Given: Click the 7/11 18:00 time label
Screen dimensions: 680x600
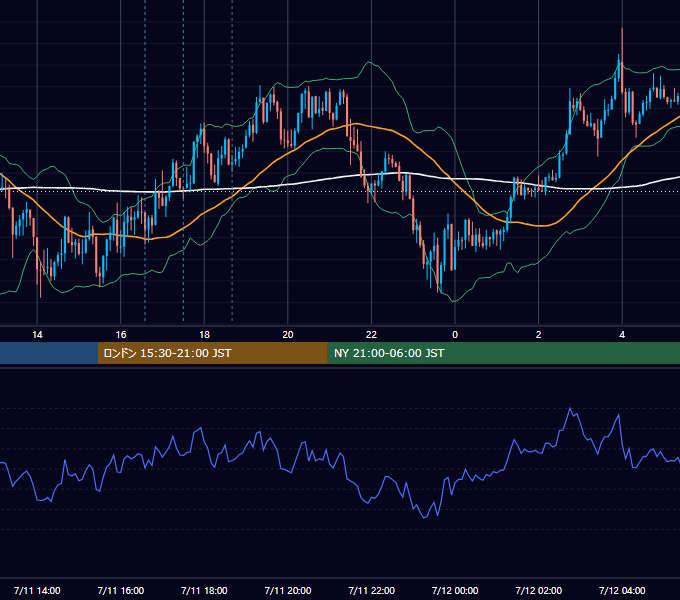Looking at the screenshot, I should coord(204,590).
